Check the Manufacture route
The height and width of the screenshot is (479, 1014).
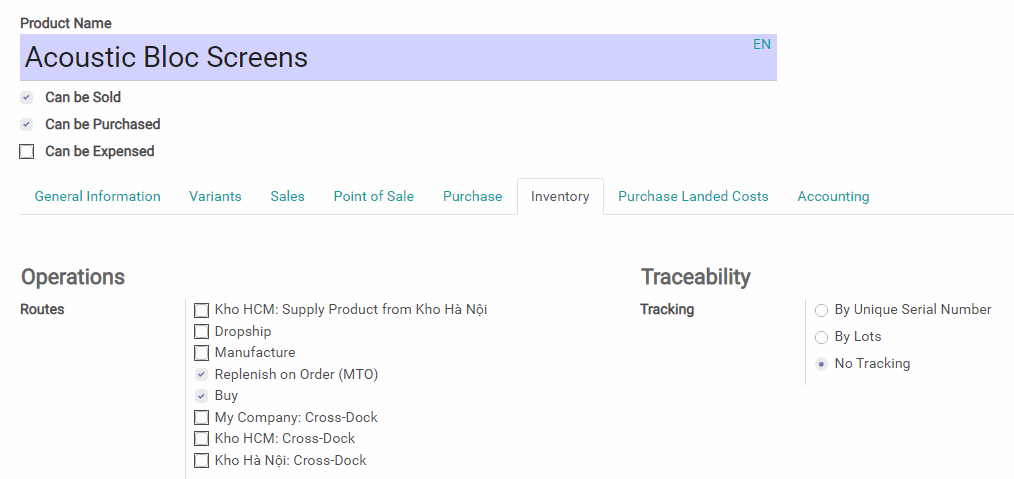[202, 353]
